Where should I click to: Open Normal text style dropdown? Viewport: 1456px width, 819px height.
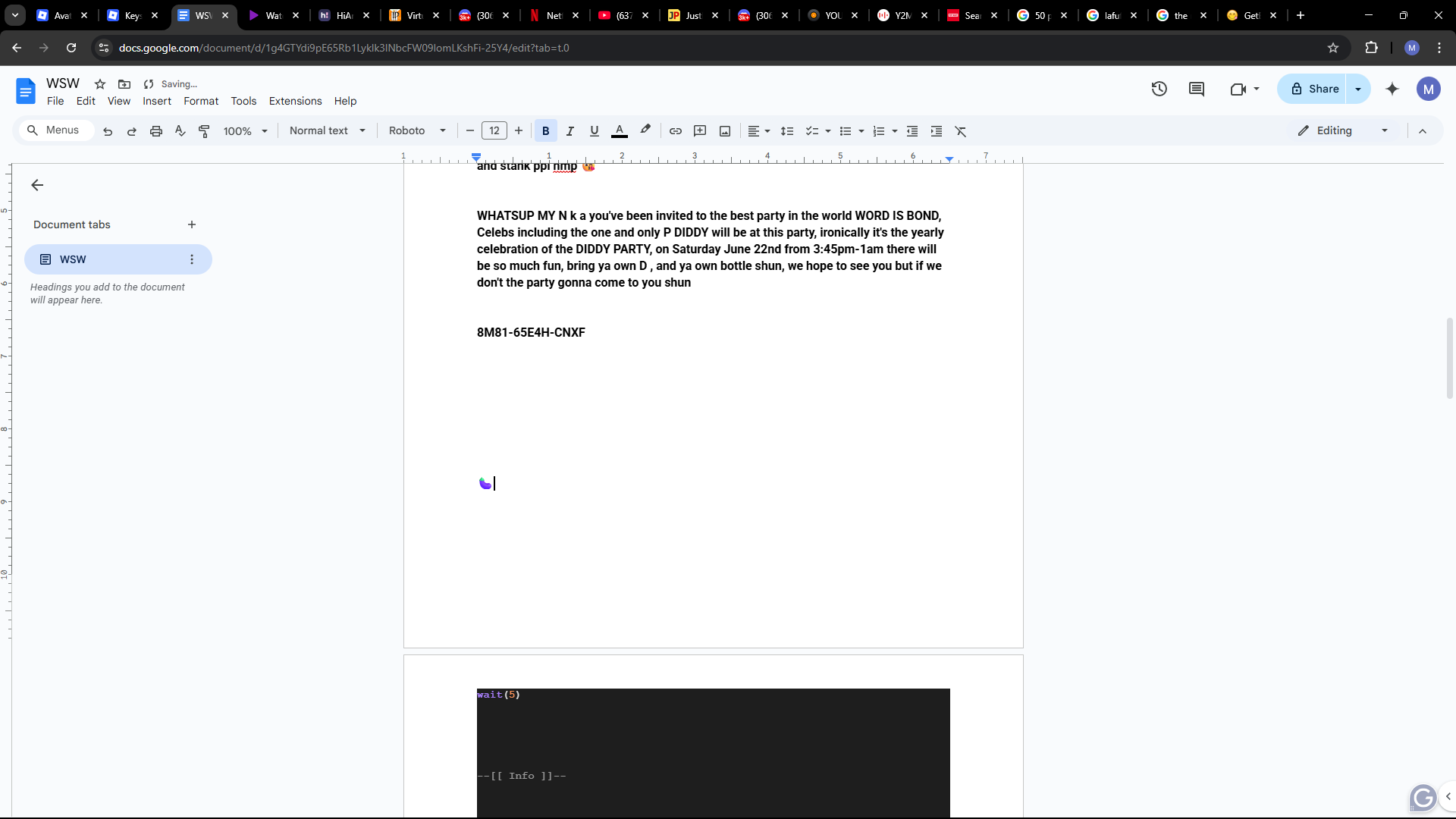pyautogui.click(x=328, y=130)
